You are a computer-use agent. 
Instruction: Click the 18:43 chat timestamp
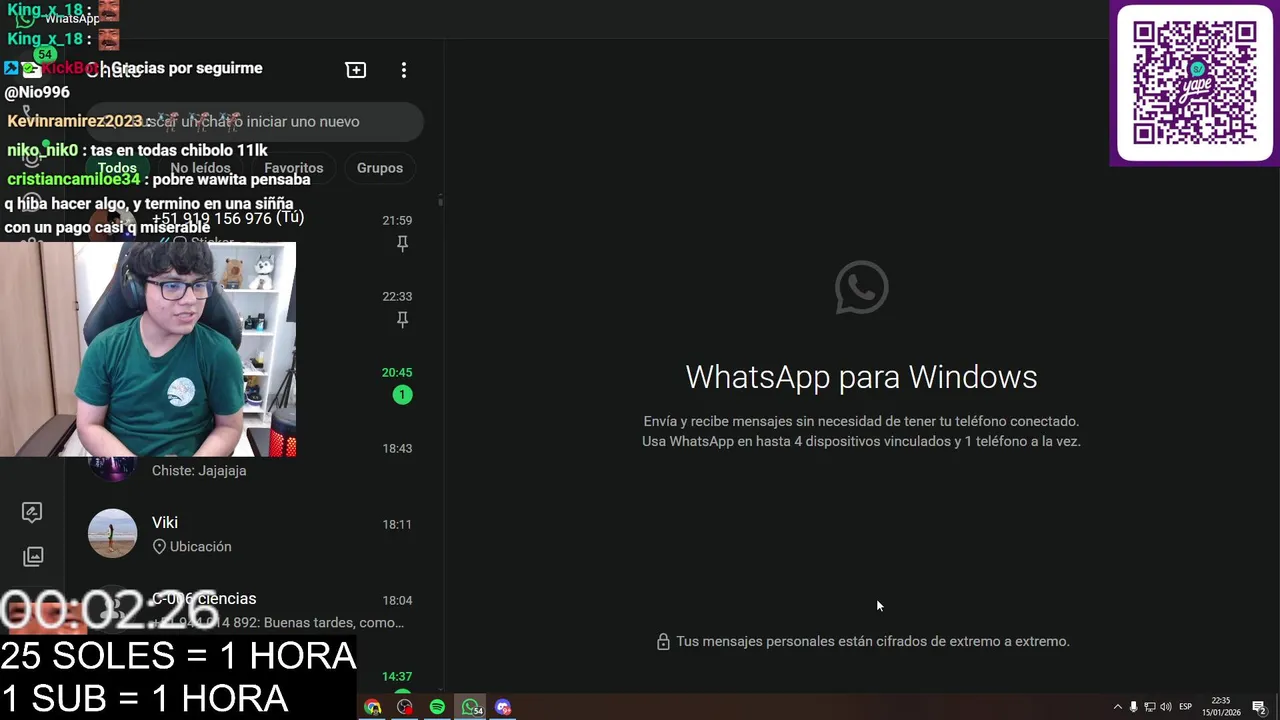pyautogui.click(x=397, y=448)
